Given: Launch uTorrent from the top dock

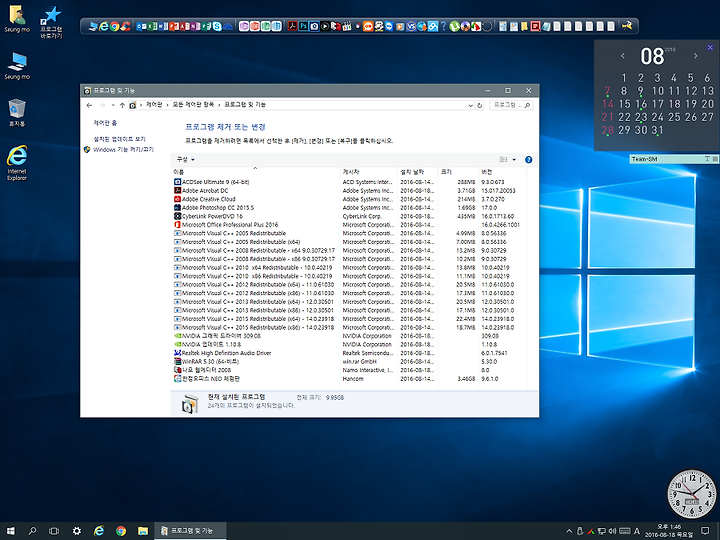Looking at the screenshot, I should (455, 26).
